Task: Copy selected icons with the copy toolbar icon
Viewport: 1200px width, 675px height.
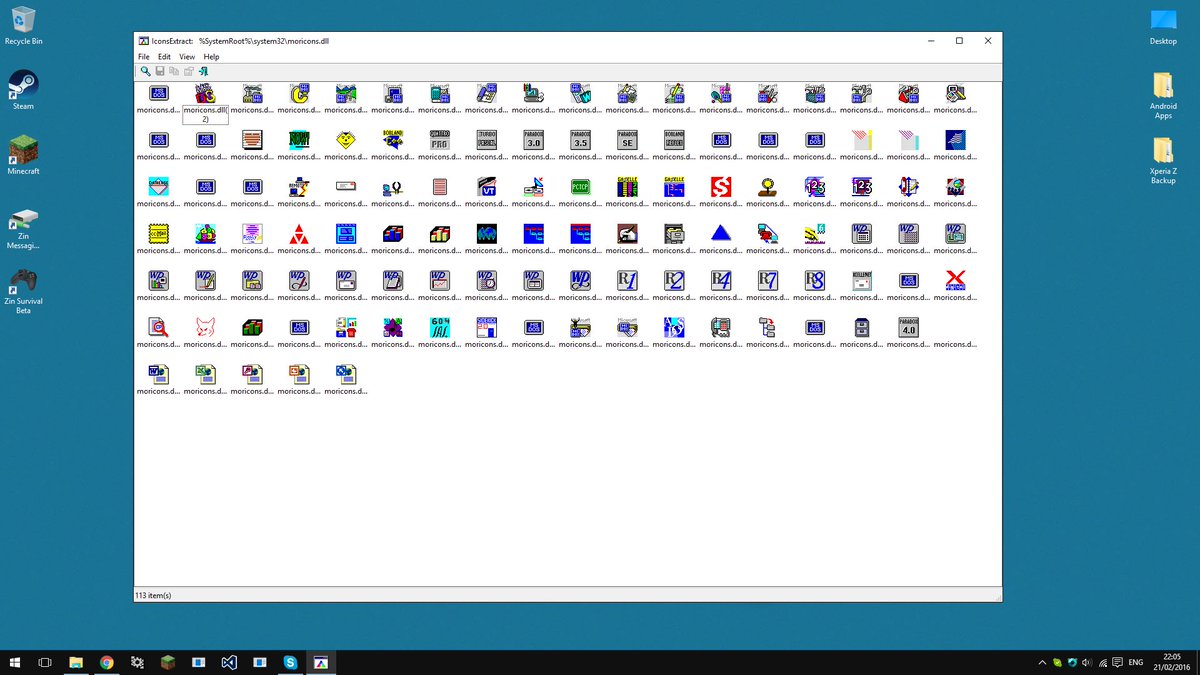Action: point(173,71)
